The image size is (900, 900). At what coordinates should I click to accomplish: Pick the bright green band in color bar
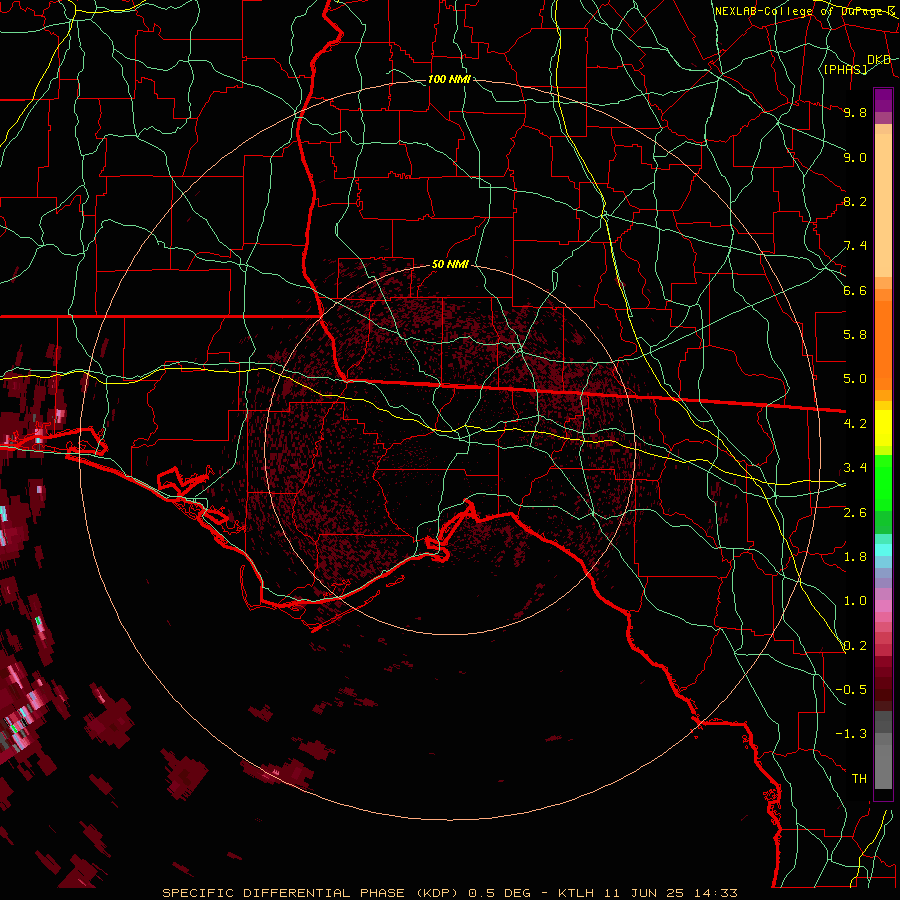(x=883, y=482)
